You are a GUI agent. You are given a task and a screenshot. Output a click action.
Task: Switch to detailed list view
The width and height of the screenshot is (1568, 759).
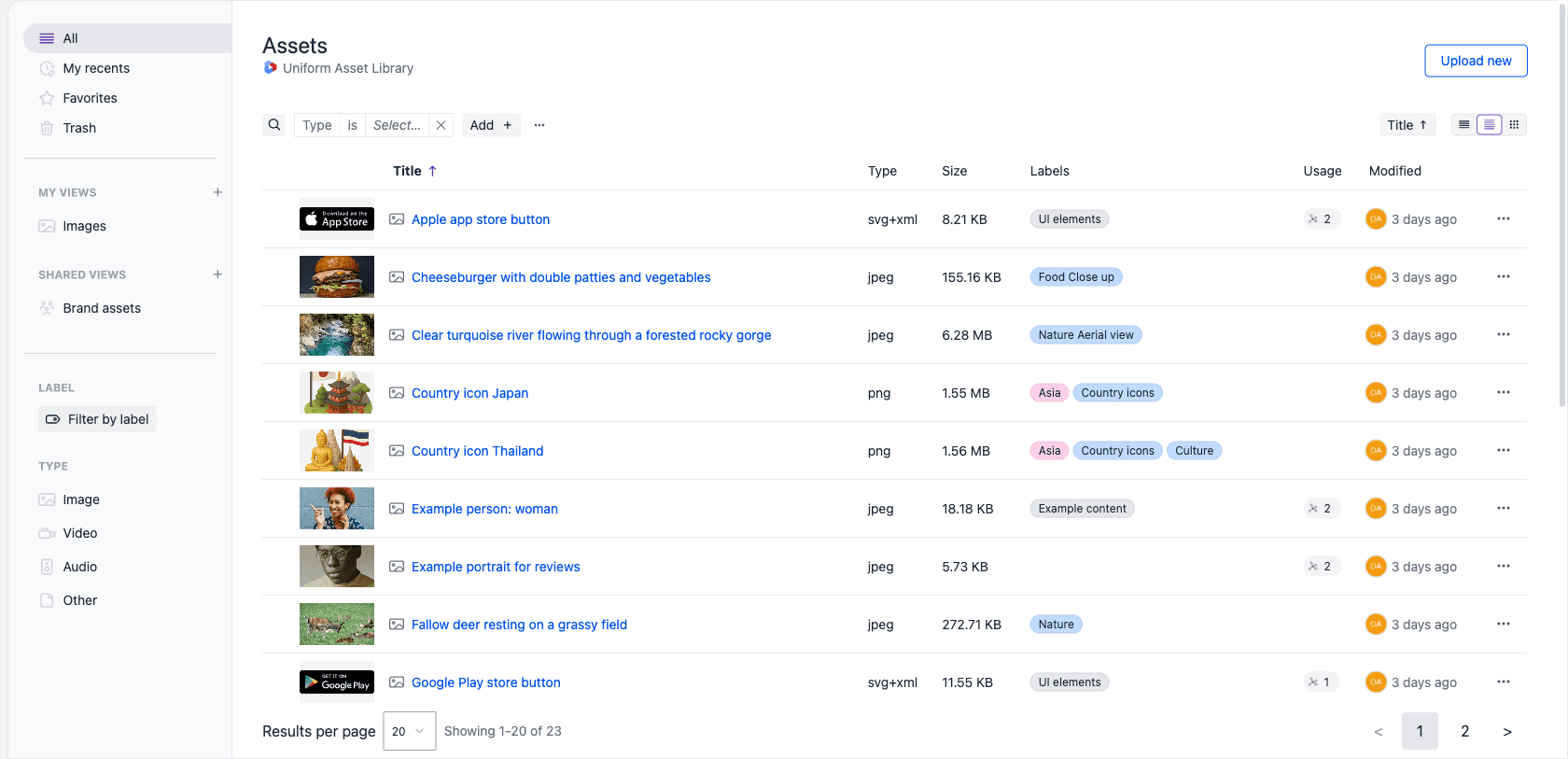tap(1490, 124)
